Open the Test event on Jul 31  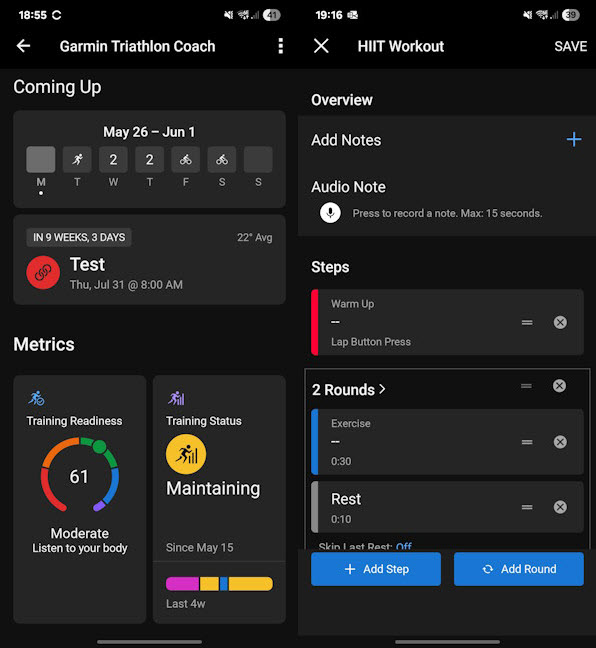click(x=150, y=260)
